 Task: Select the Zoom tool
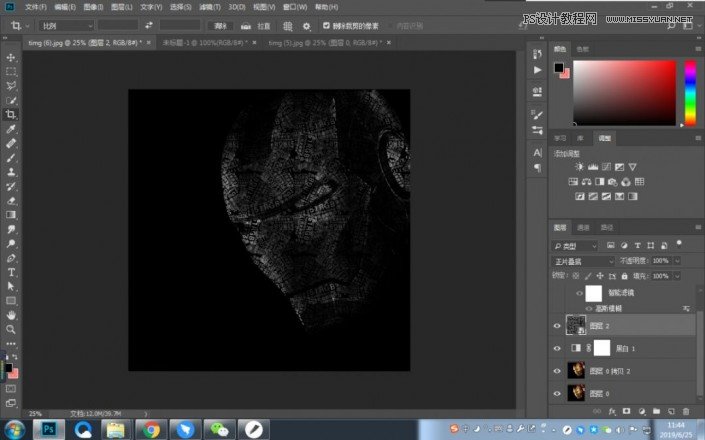[11, 329]
